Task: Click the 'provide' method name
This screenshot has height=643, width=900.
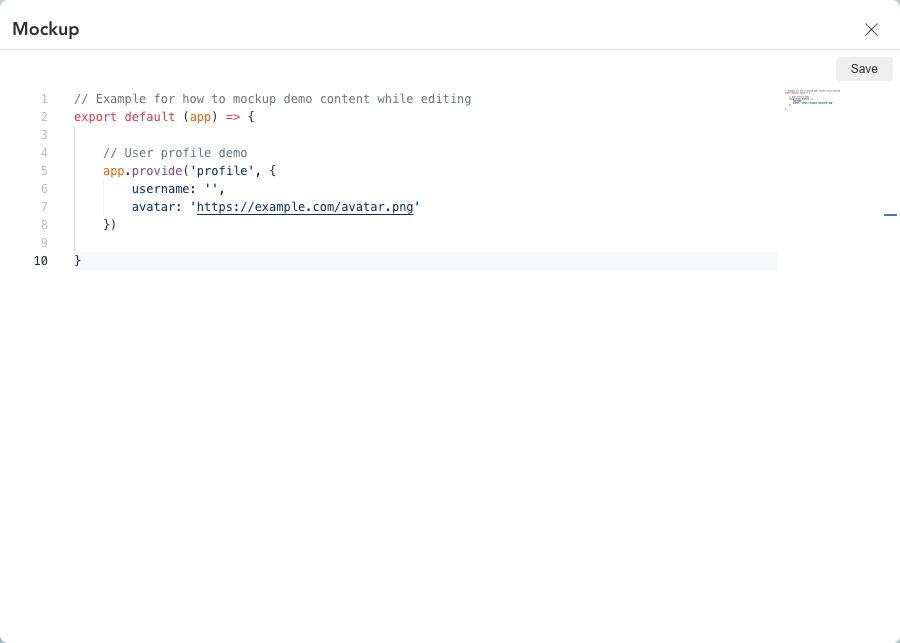Action: tap(157, 171)
